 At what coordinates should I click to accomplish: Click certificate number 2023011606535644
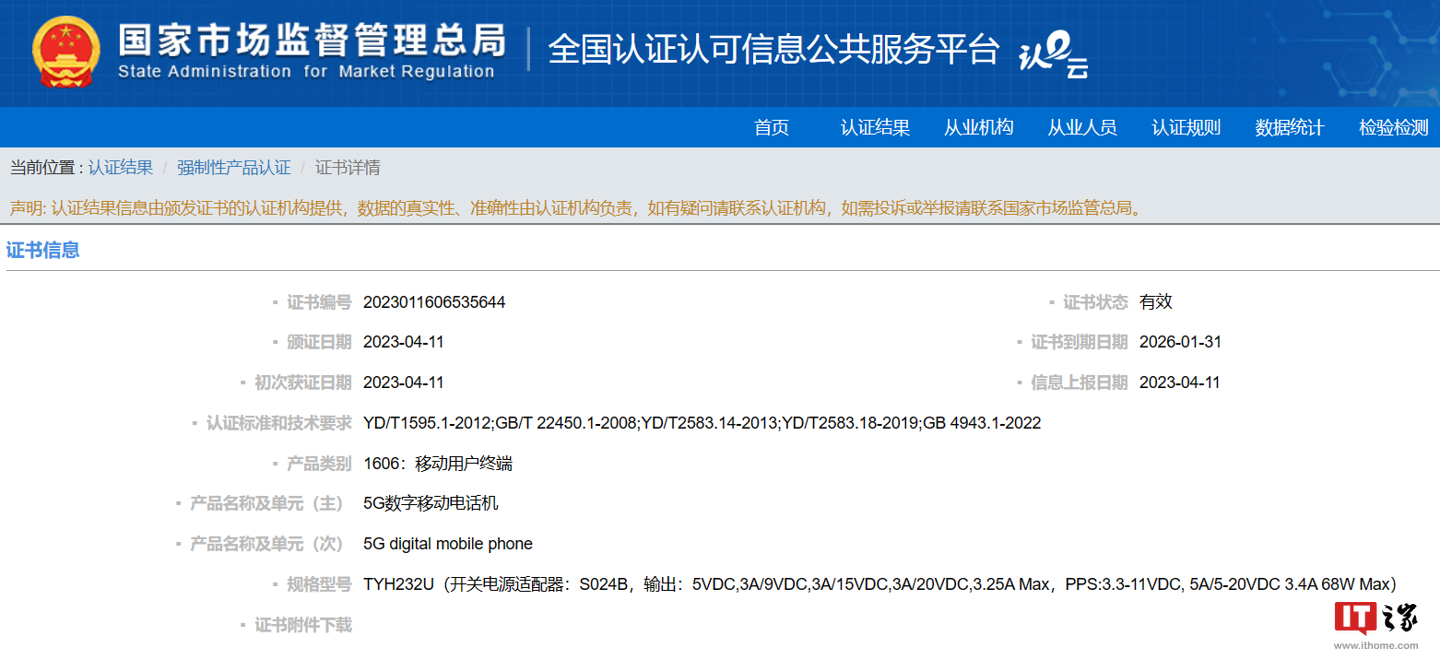434,302
